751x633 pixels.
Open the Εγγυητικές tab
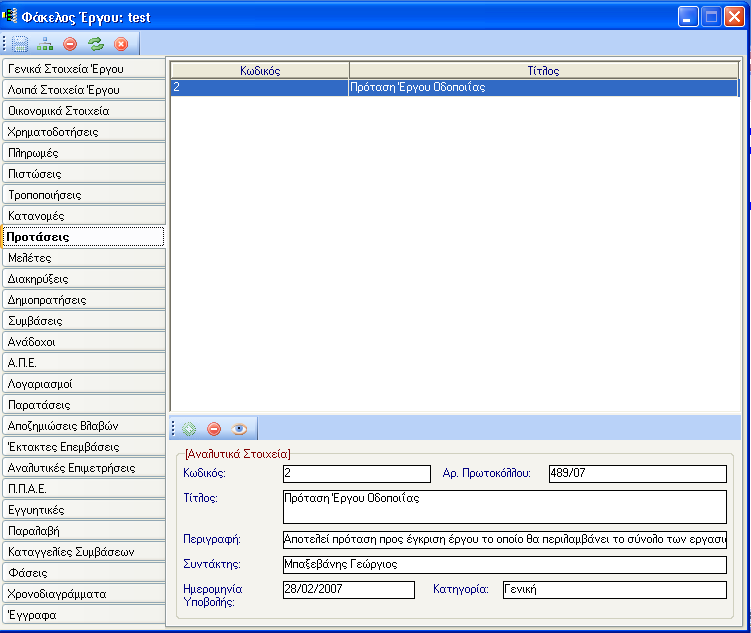pyautogui.click(x=84, y=509)
